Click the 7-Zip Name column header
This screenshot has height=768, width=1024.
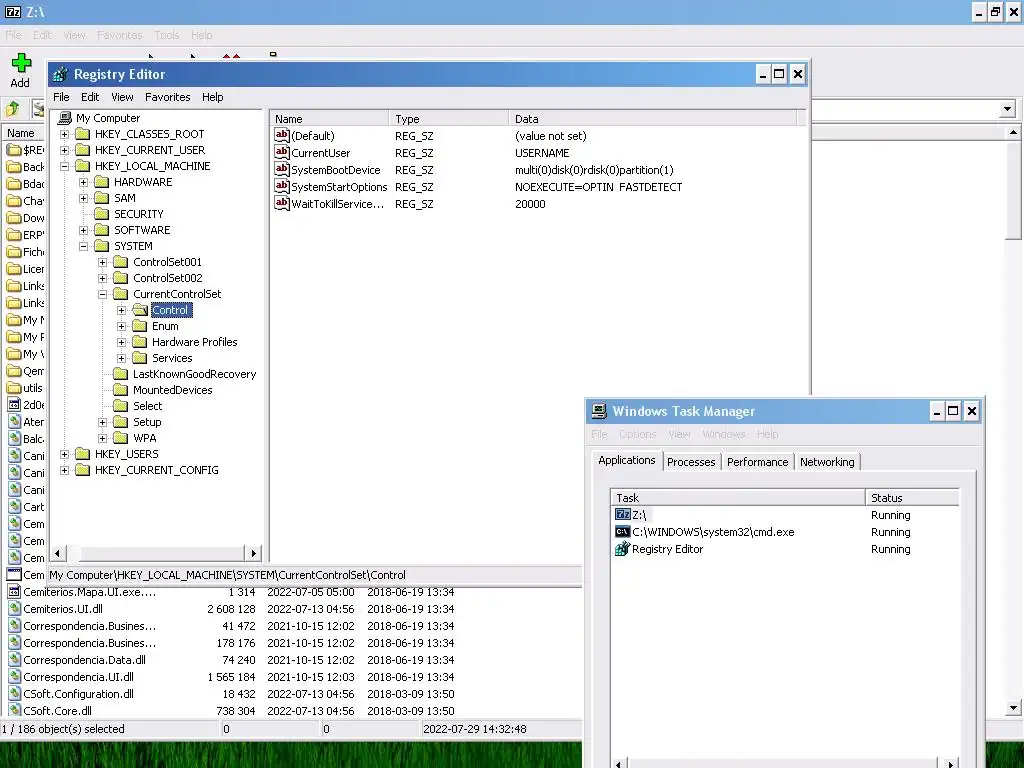tap(24, 133)
